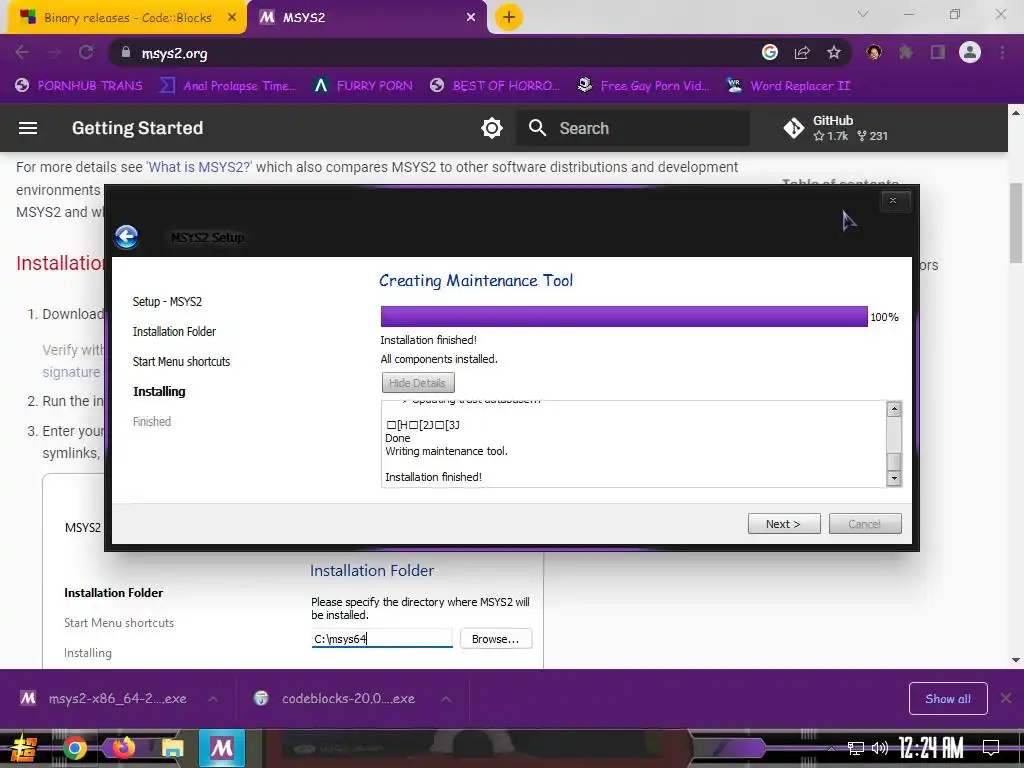Open the MSYS2 GitHub repository link

pos(836,128)
